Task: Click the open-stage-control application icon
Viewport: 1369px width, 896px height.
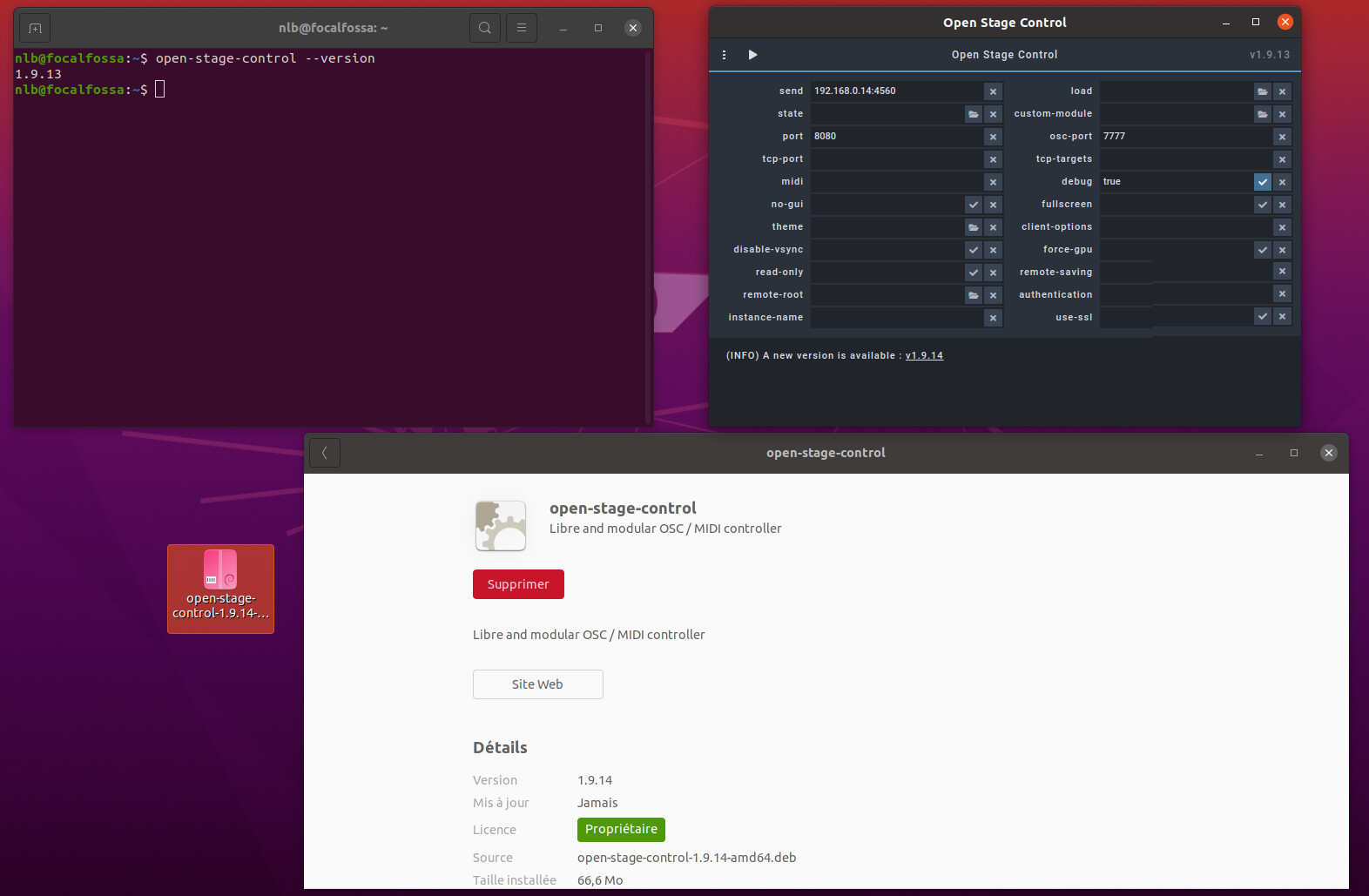Action: [x=501, y=526]
